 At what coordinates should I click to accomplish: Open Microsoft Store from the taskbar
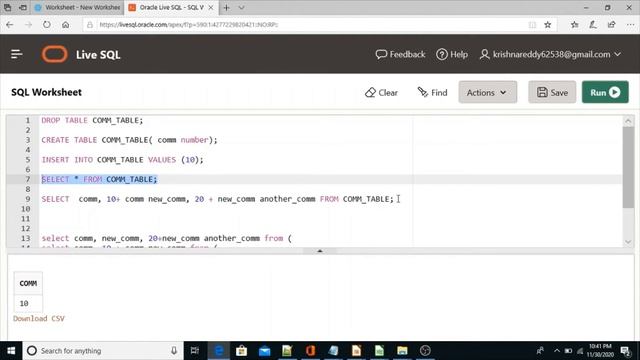(x=241, y=351)
